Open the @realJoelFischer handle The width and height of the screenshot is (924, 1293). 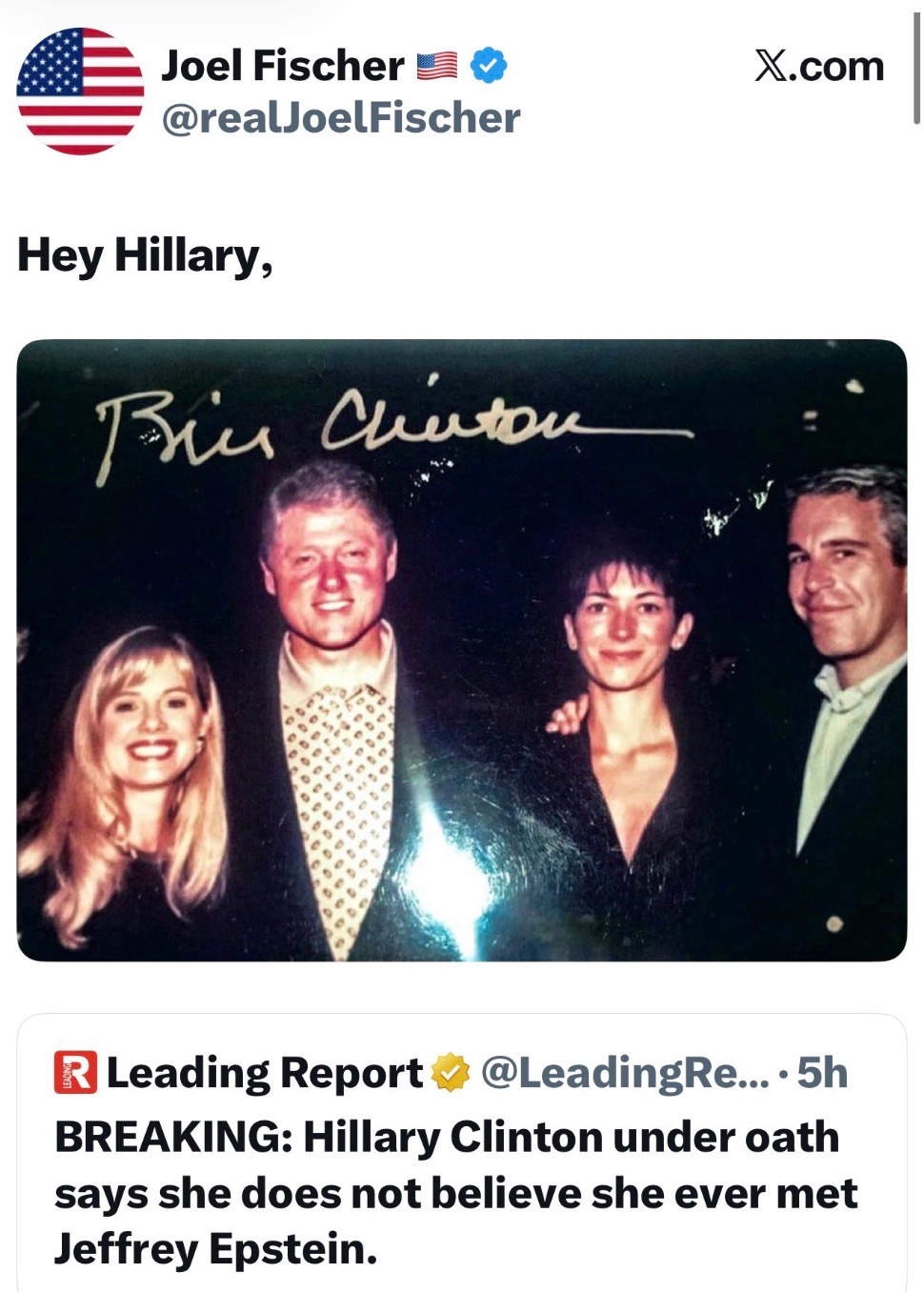click(x=341, y=118)
